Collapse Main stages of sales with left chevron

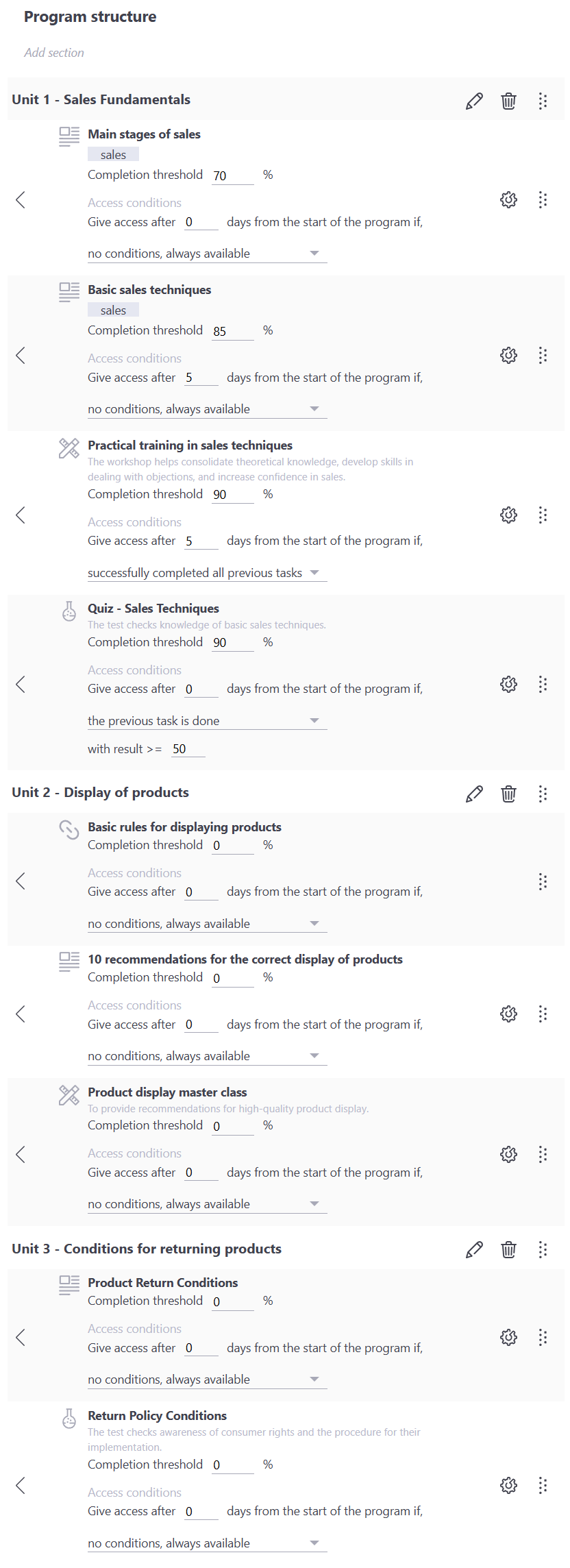click(21, 200)
